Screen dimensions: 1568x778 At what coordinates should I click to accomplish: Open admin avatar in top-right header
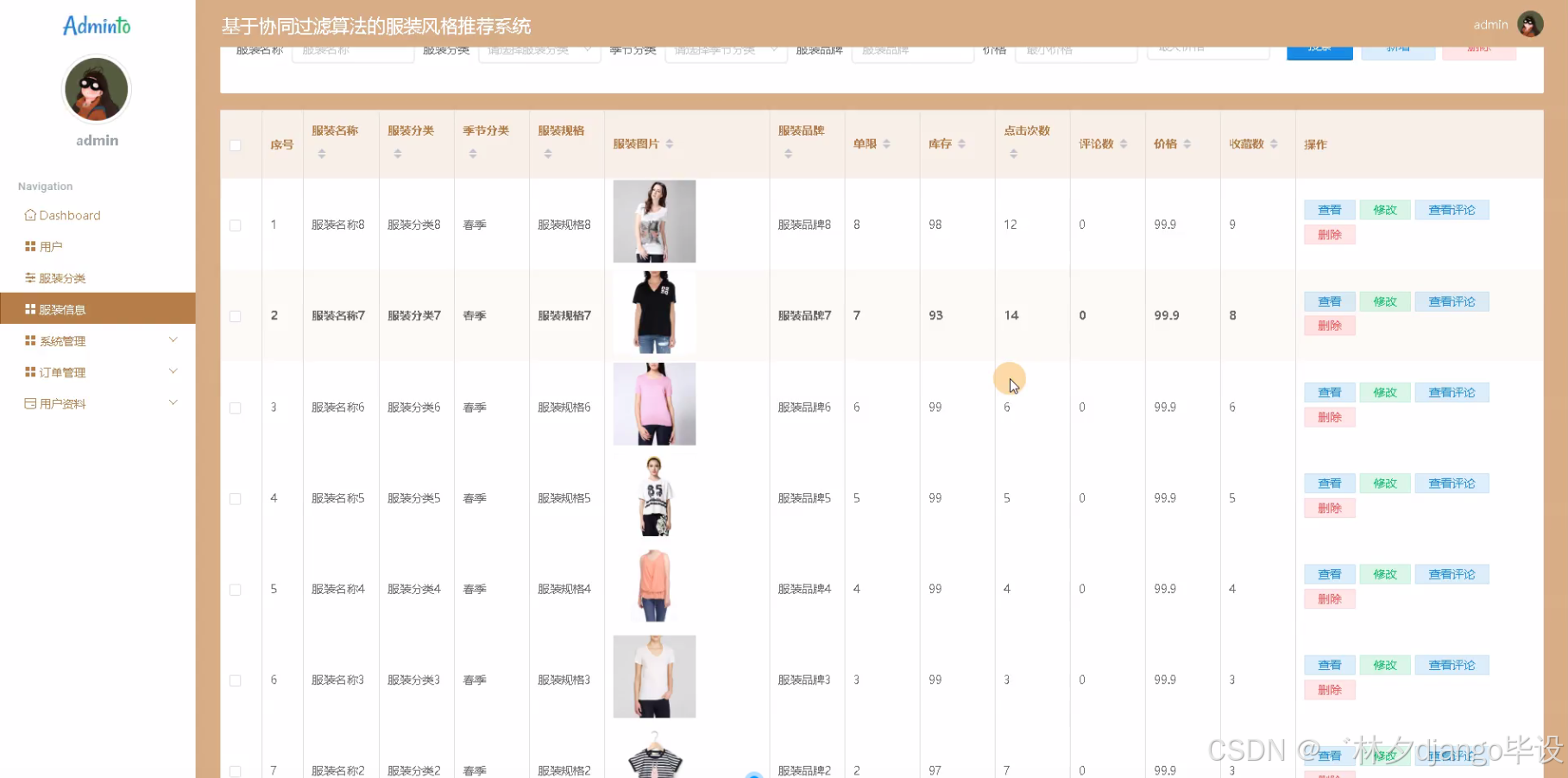[x=1530, y=24]
